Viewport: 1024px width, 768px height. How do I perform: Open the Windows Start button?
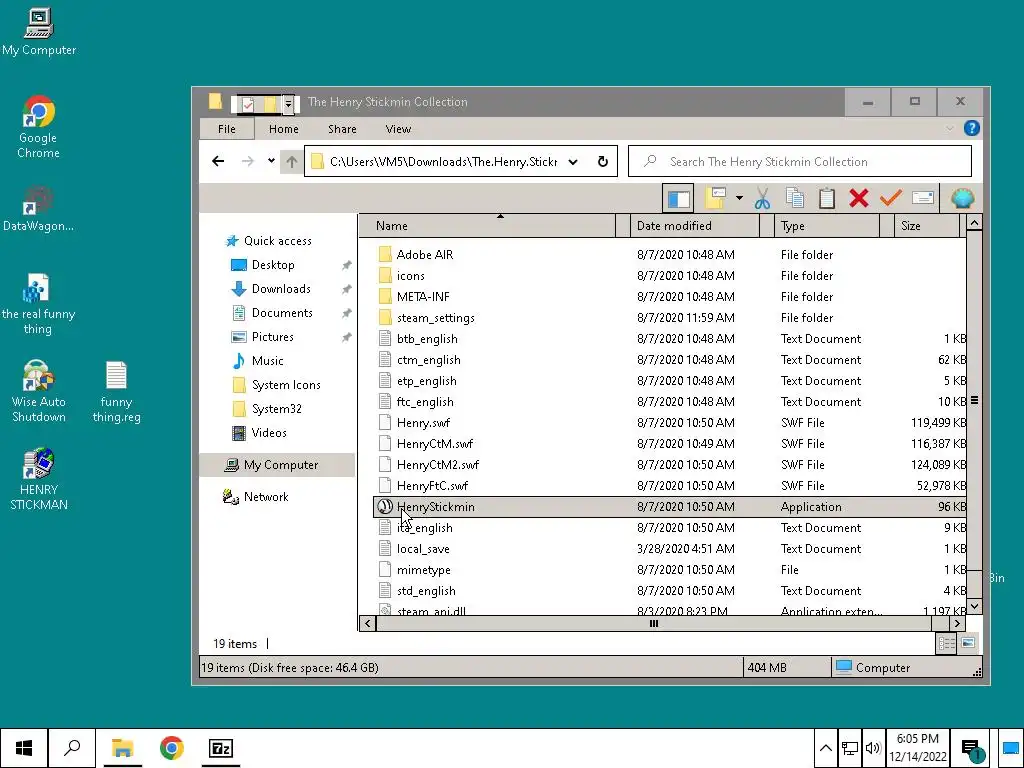click(24, 748)
